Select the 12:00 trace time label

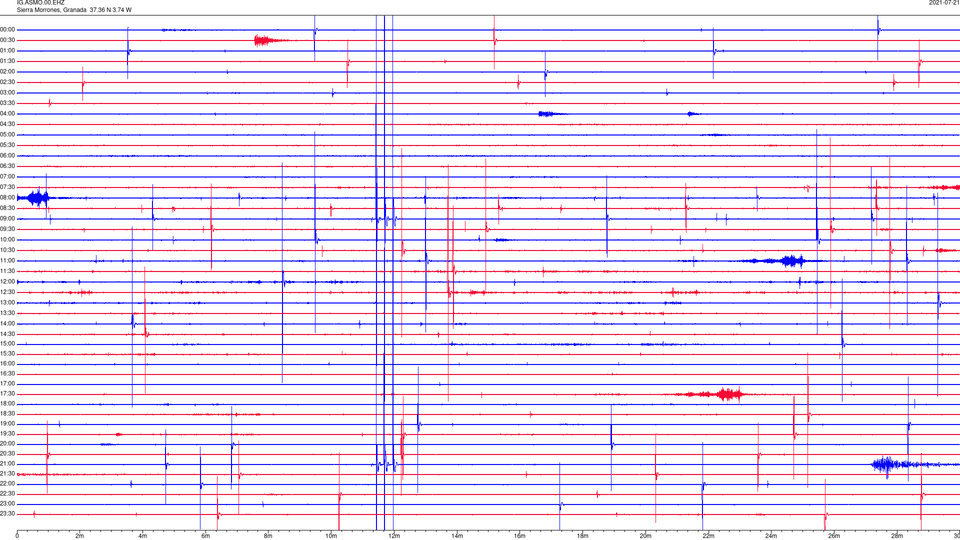(x=8, y=282)
